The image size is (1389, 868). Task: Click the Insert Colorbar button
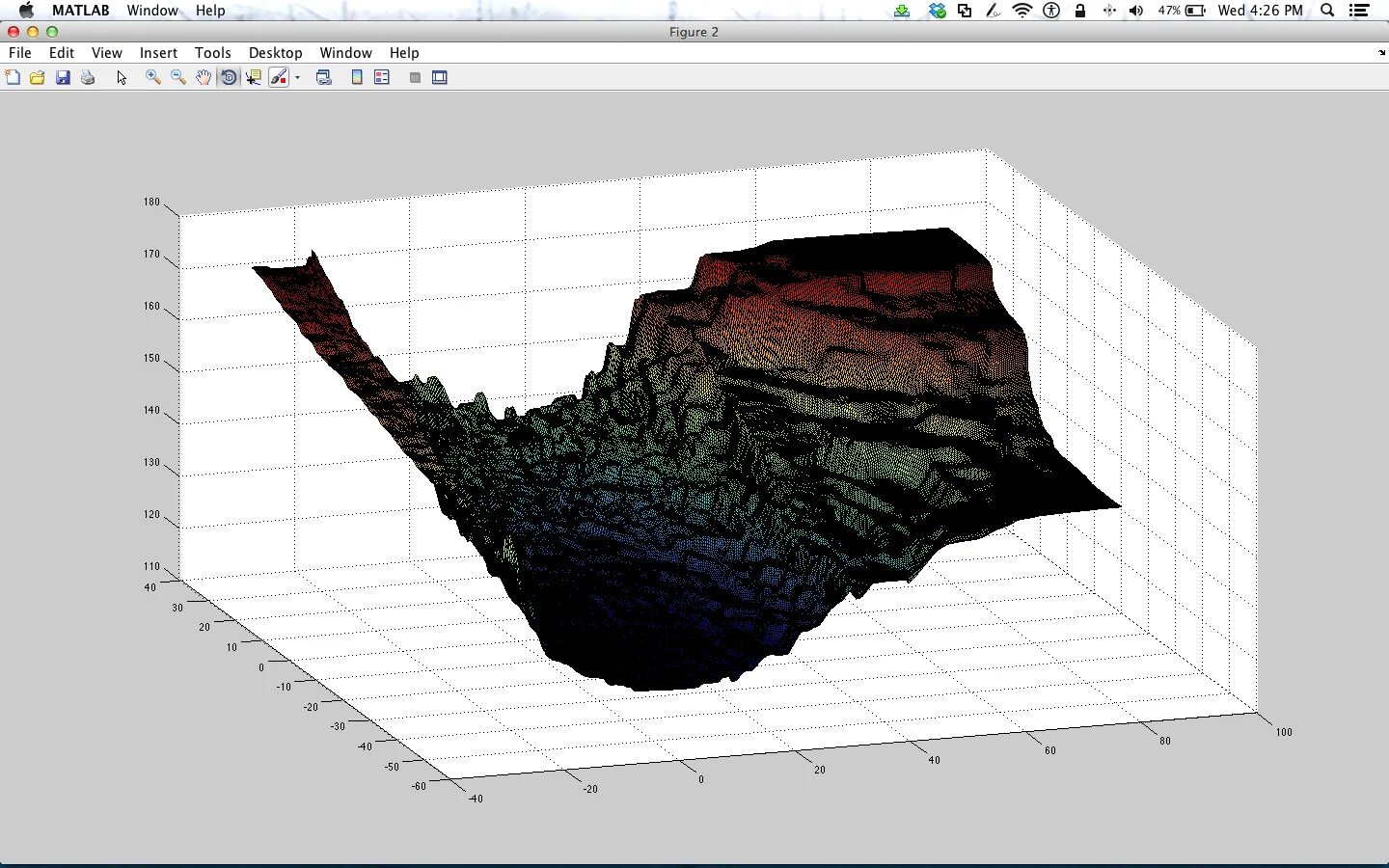coord(357,78)
